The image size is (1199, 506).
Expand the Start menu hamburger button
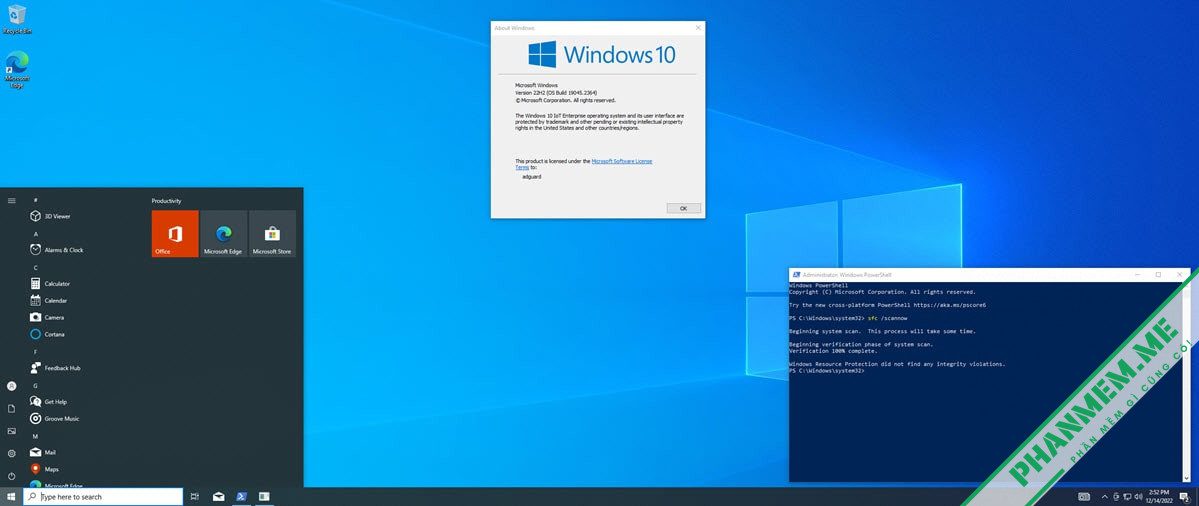pos(11,200)
